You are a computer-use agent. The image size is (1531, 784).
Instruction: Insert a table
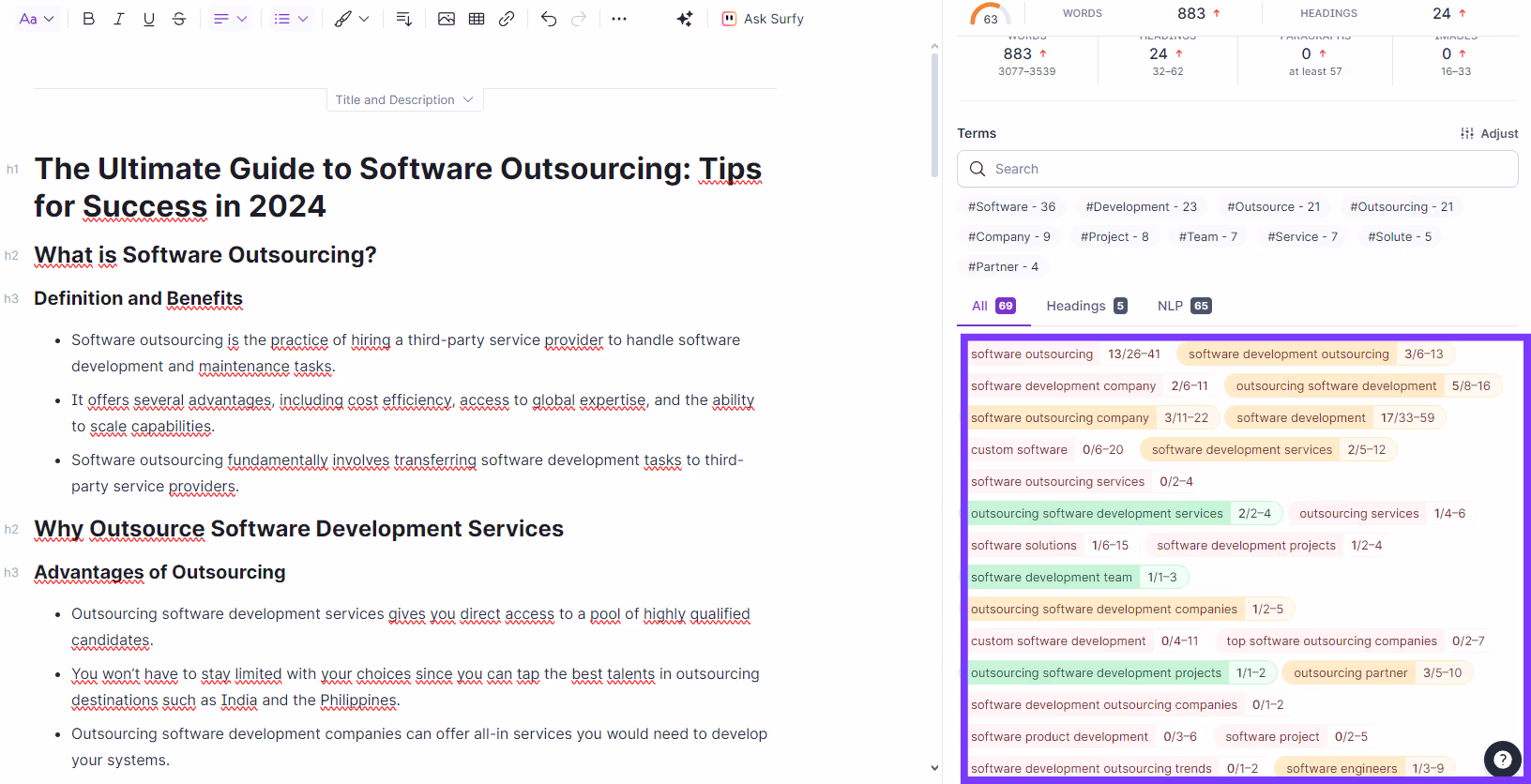point(477,19)
